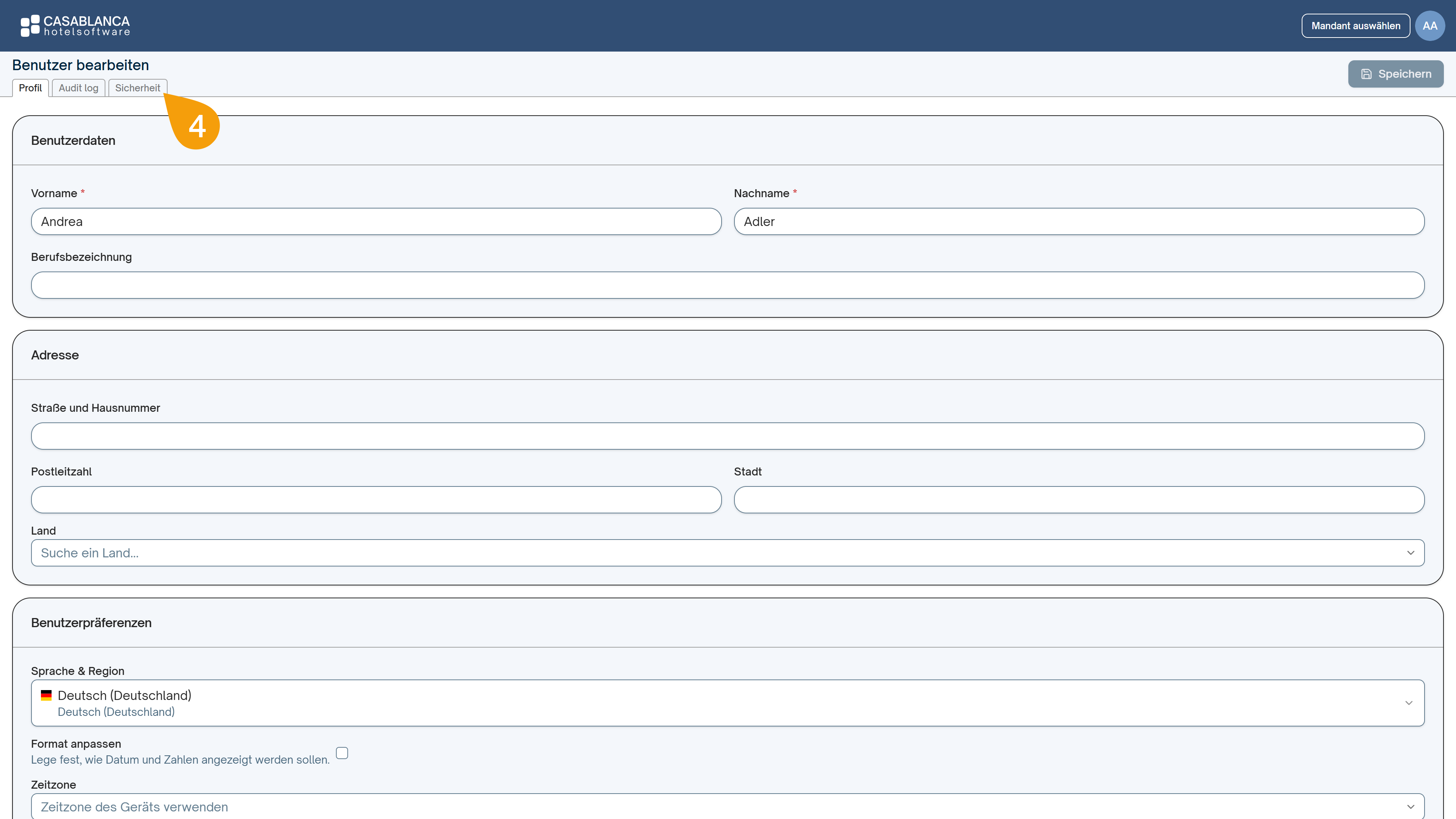Click the orange step 4 marker

(x=194, y=122)
